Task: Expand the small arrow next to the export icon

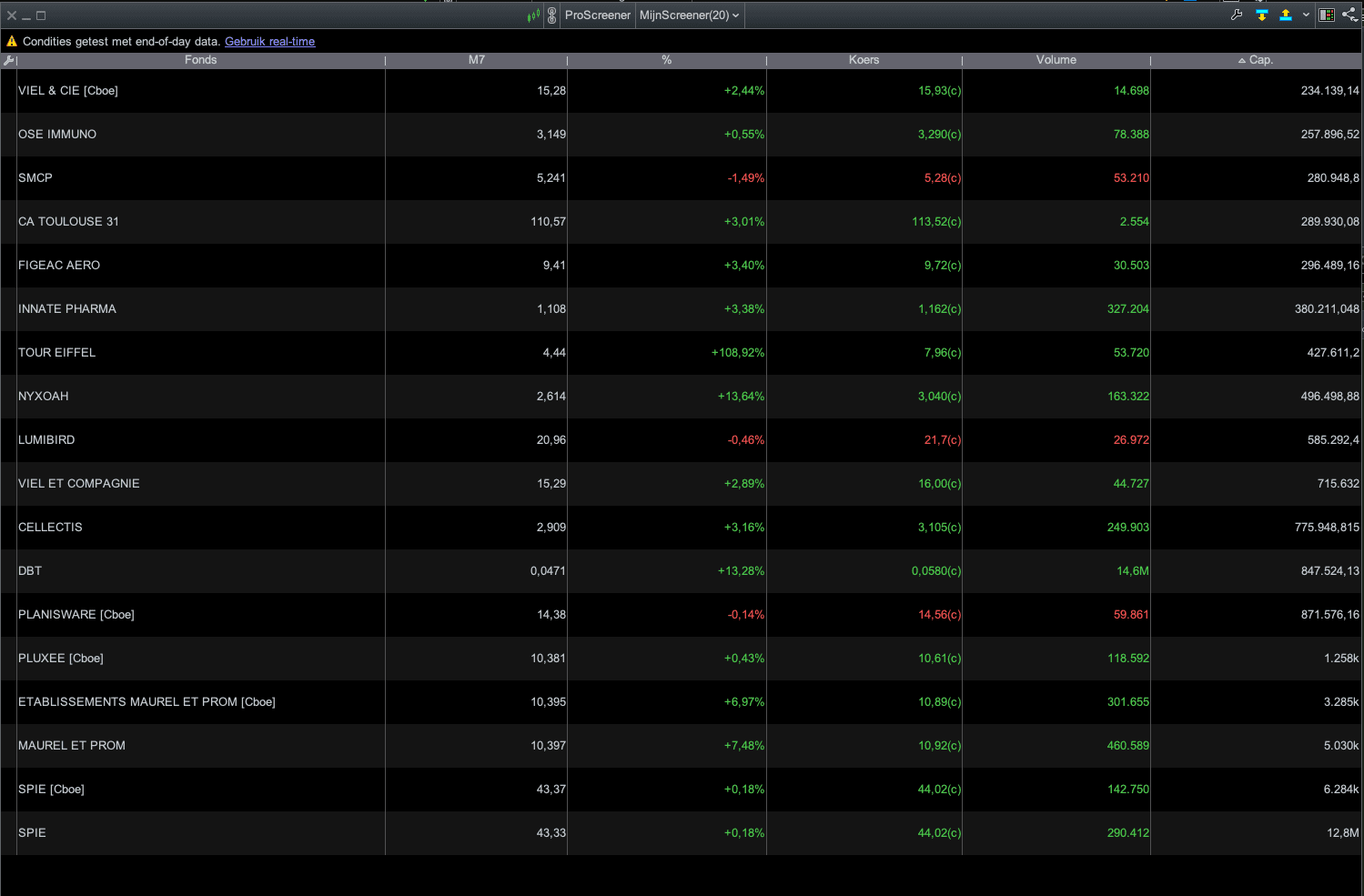Action: 1306,15
